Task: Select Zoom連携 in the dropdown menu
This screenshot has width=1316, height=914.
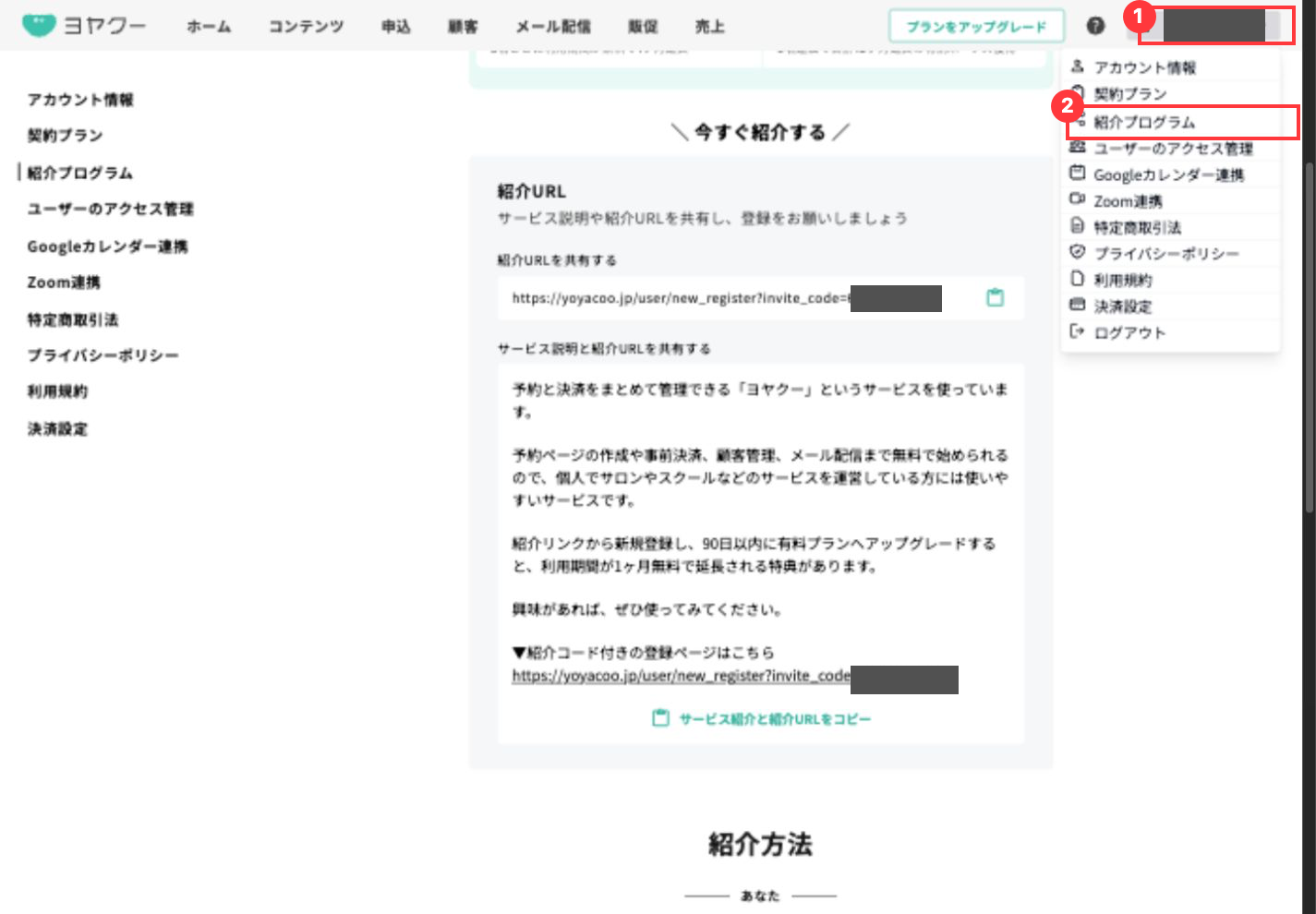Action: [x=1128, y=200]
